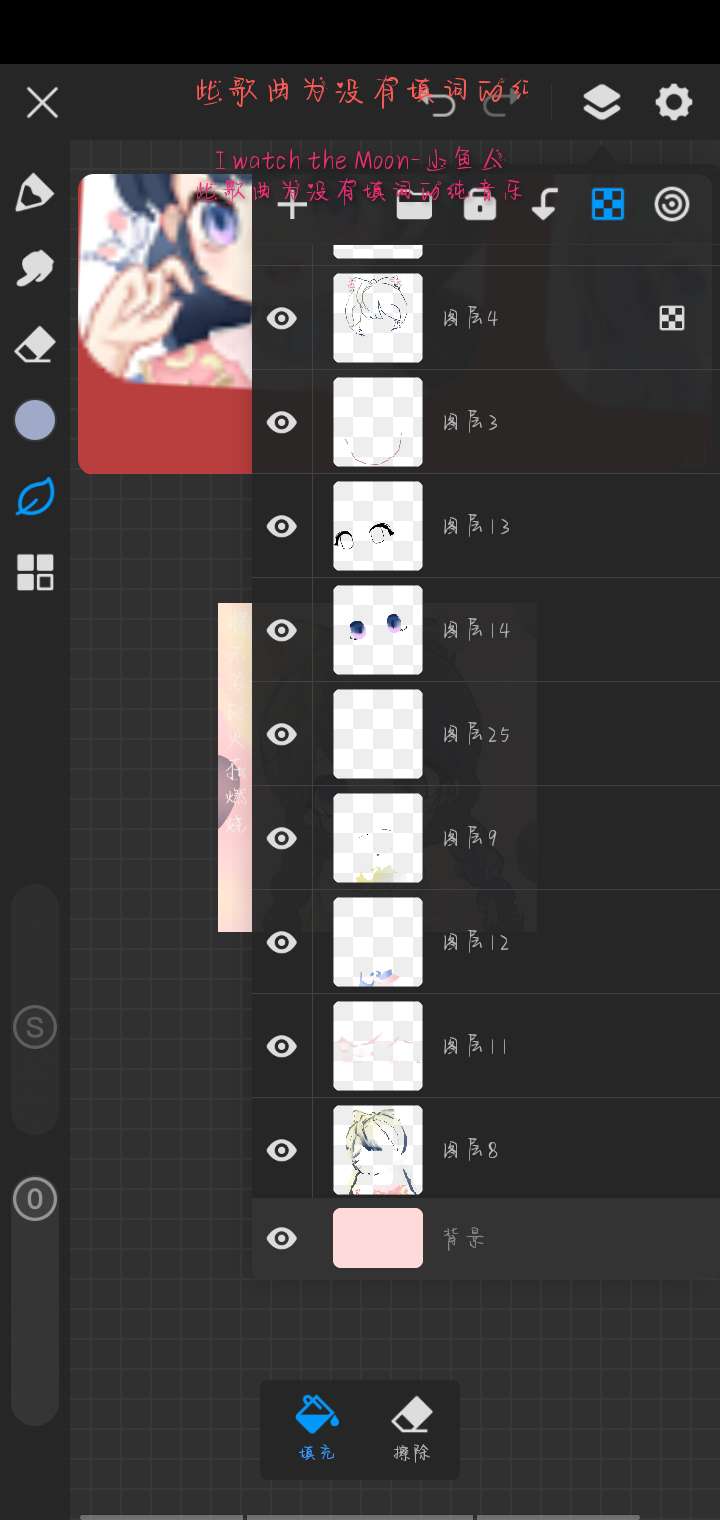The image size is (720, 1520).
Task: Close the layers panel via stack icon
Action: 601,102
